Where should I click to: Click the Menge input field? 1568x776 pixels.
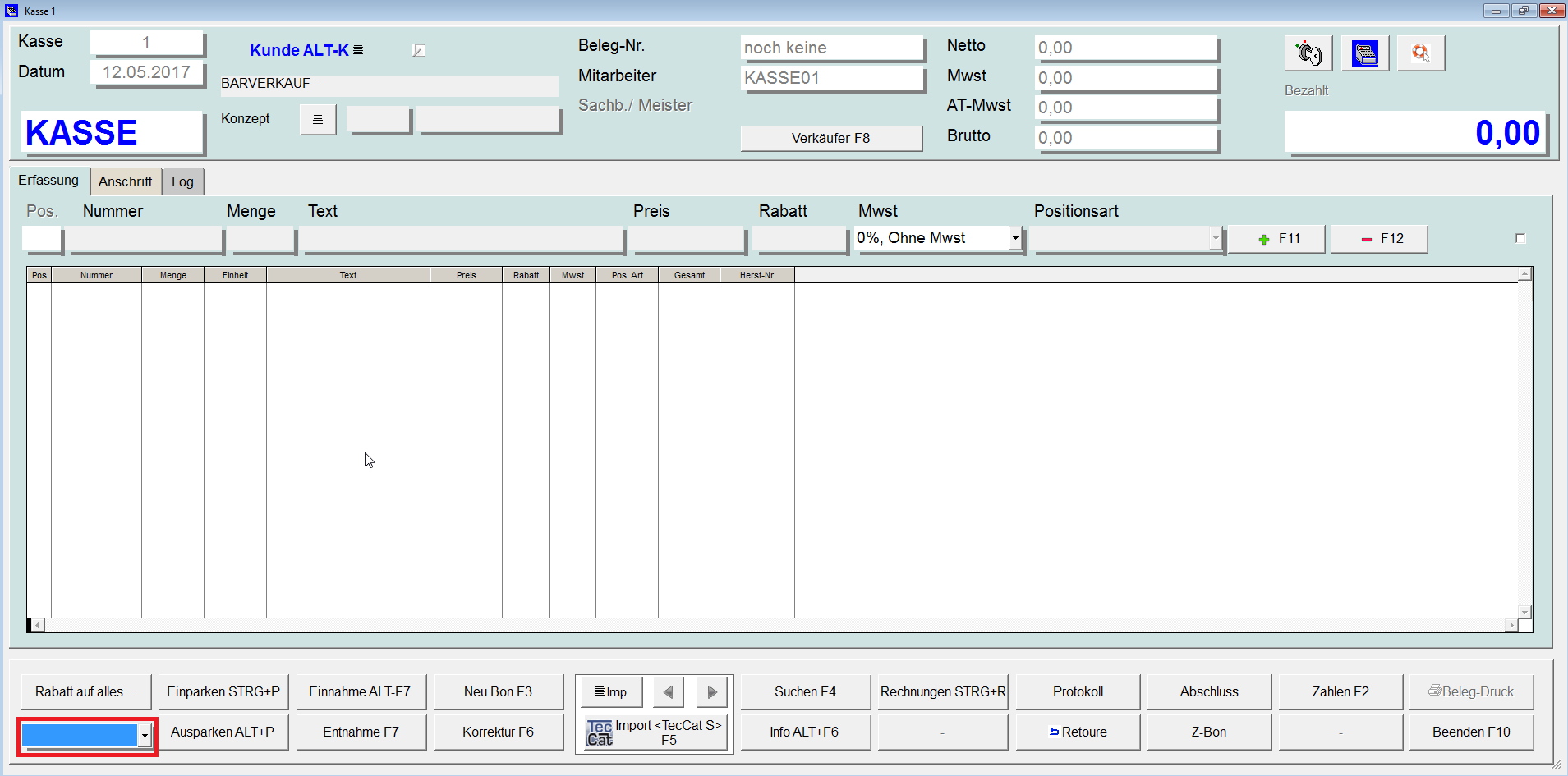pyautogui.click(x=261, y=239)
